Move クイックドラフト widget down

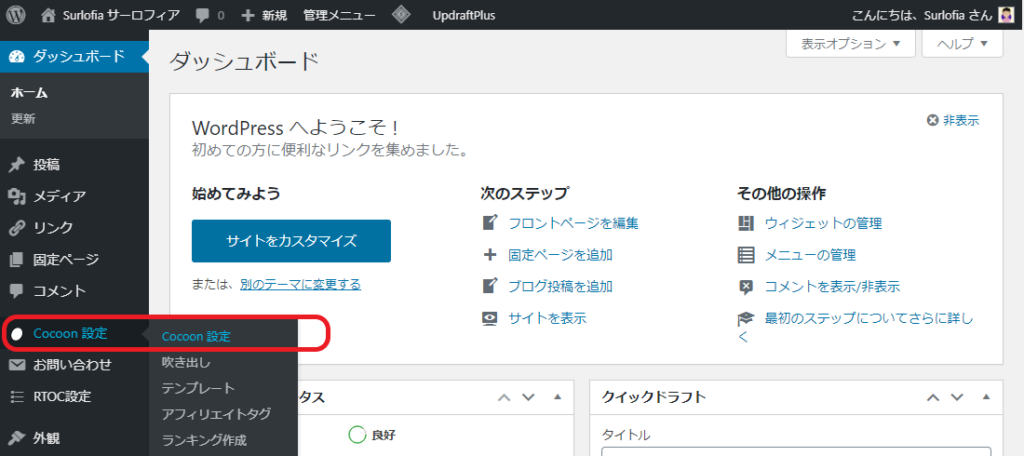click(x=957, y=397)
